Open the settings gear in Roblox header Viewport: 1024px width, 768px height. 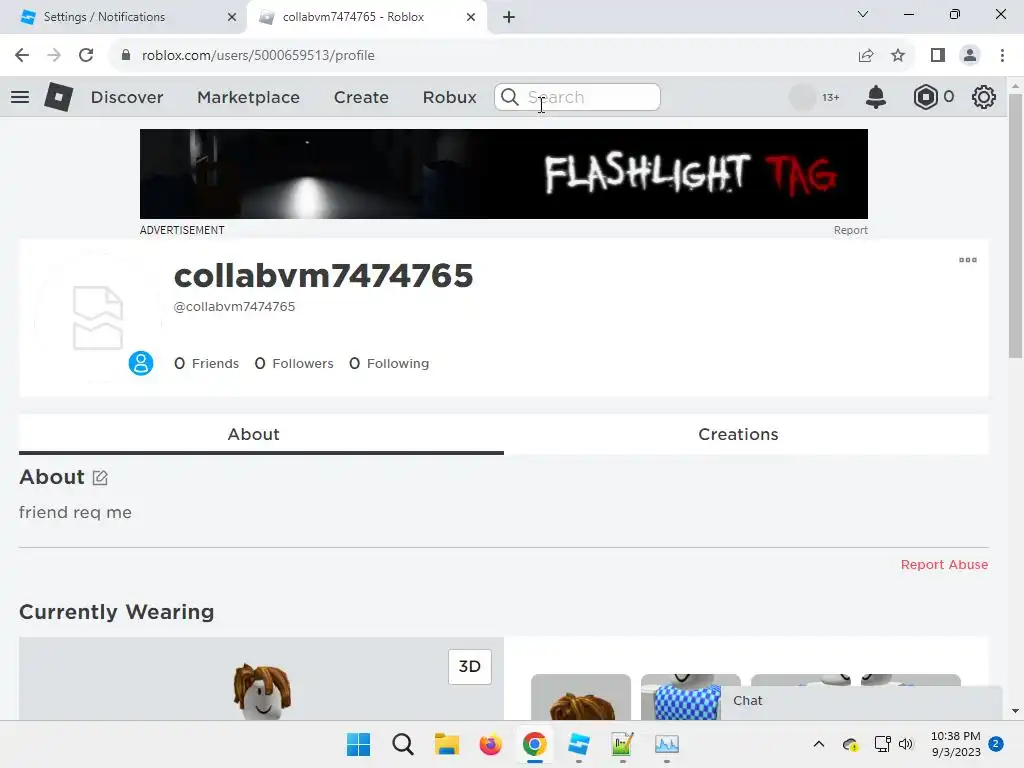[x=984, y=97]
